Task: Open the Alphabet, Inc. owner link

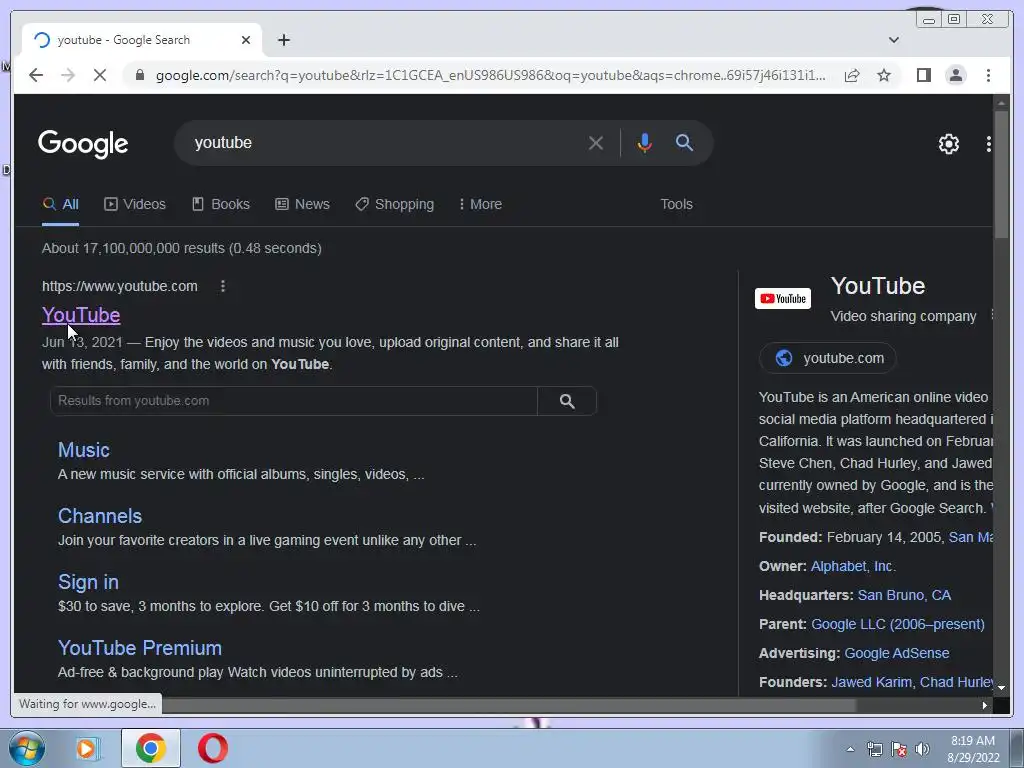Action: 853,566
